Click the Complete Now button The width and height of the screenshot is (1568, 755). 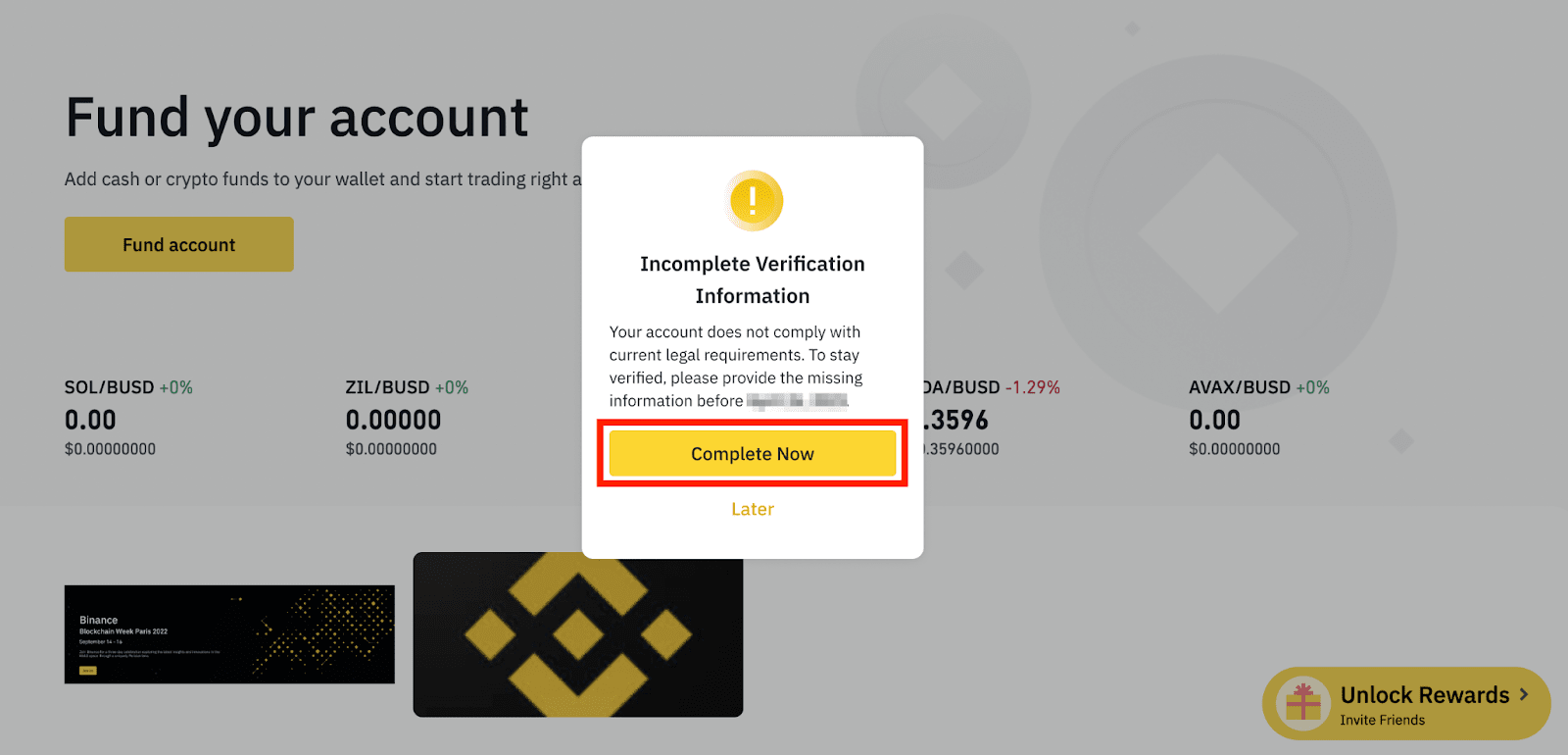pyautogui.click(x=752, y=454)
